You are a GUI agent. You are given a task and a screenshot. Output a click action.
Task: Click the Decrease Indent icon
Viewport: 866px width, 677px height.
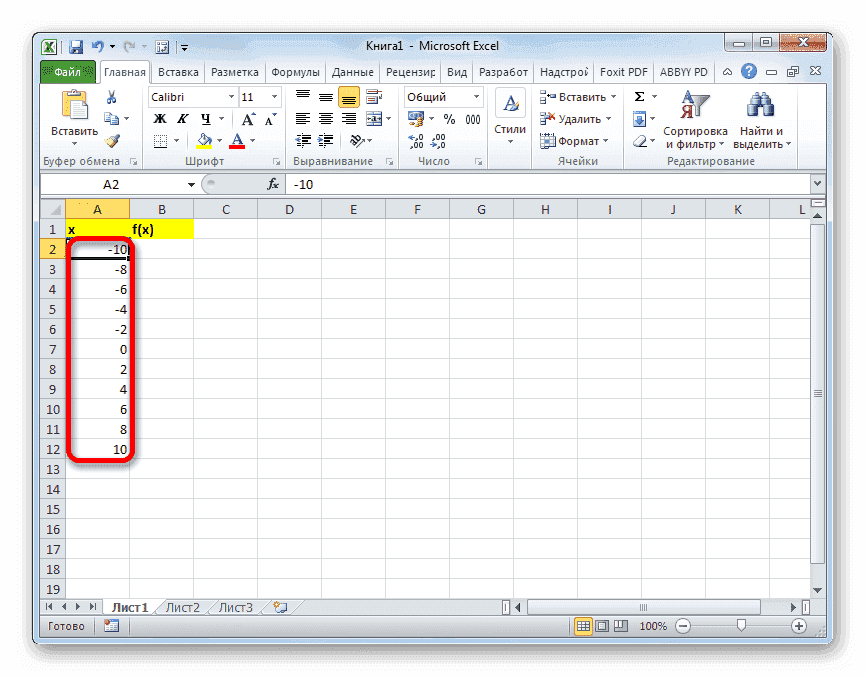coord(303,140)
